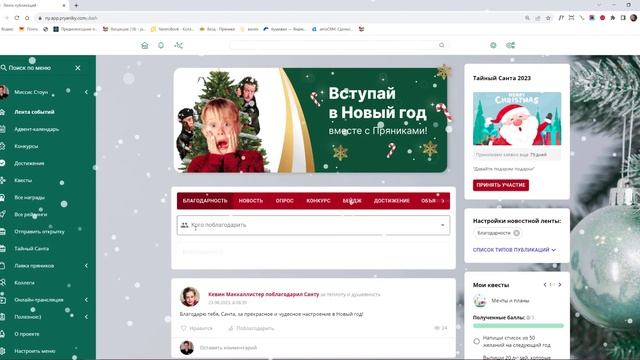640x360 pixels.
Task: Open the notifications bell icon
Action: [x=161, y=45]
